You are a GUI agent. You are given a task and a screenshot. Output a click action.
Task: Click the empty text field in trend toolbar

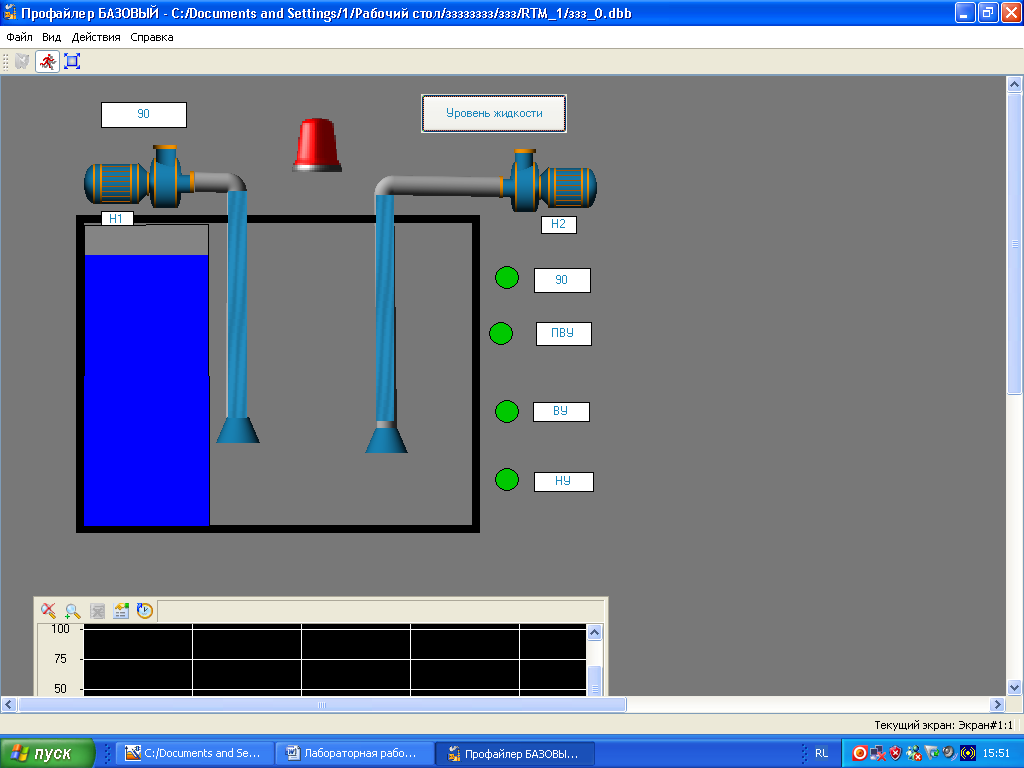click(x=380, y=611)
